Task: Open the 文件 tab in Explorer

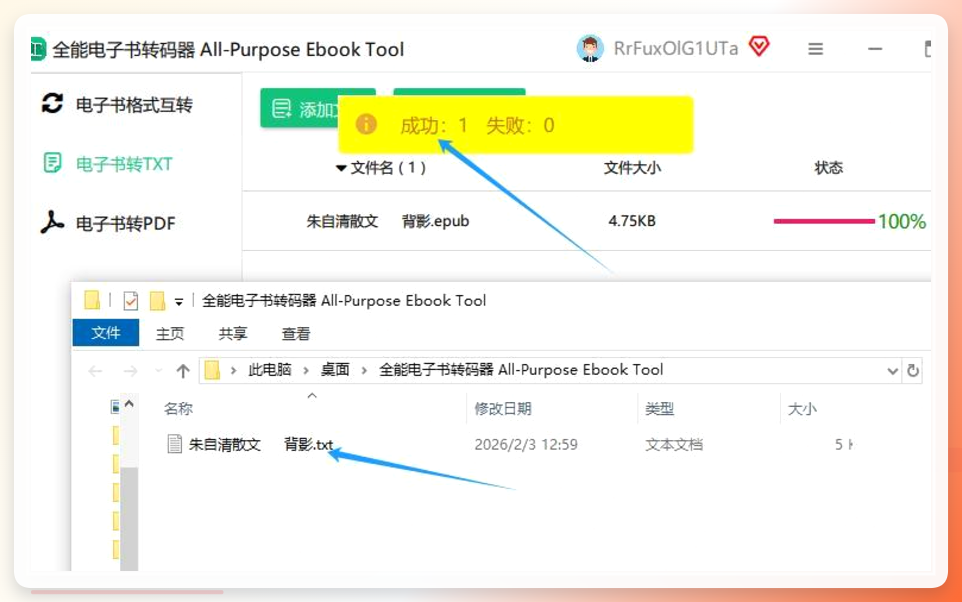Action: click(106, 333)
